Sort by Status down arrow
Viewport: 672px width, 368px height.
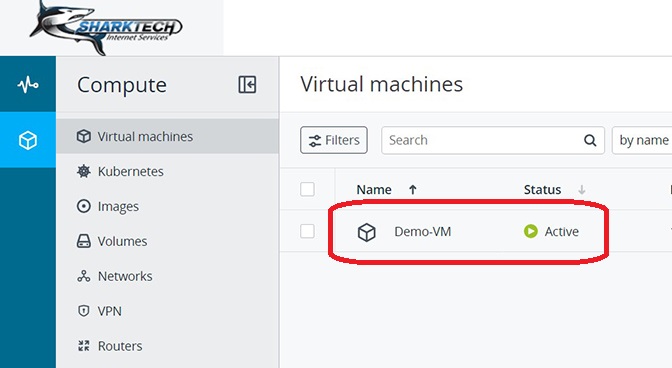coord(582,189)
